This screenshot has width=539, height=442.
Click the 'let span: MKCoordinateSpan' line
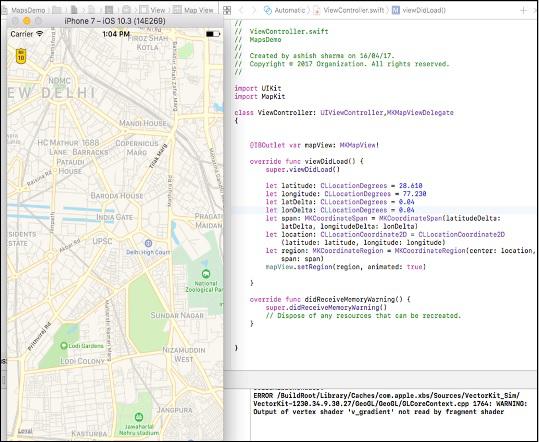pos(383,219)
